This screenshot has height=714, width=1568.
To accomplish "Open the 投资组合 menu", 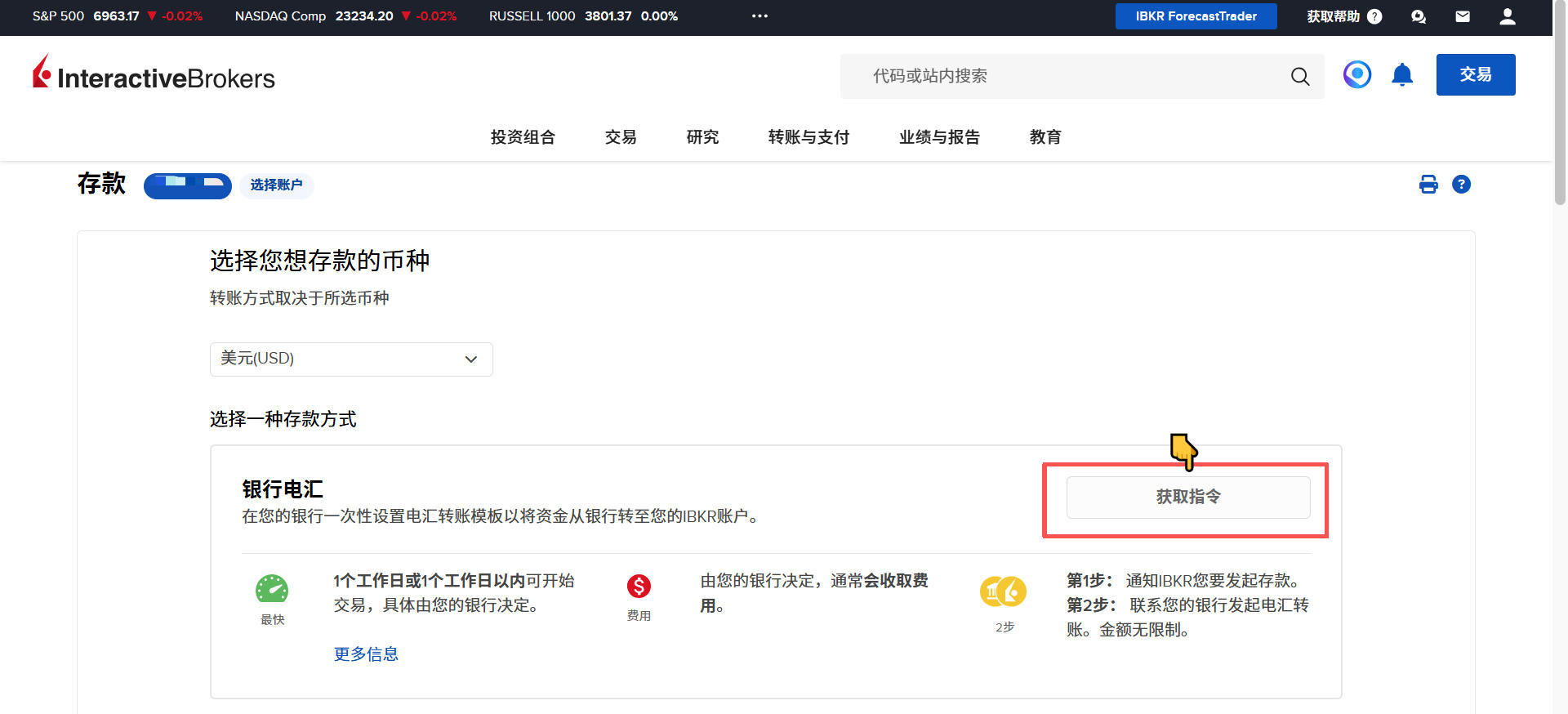I will pyautogui.click(x=523, y=137).
